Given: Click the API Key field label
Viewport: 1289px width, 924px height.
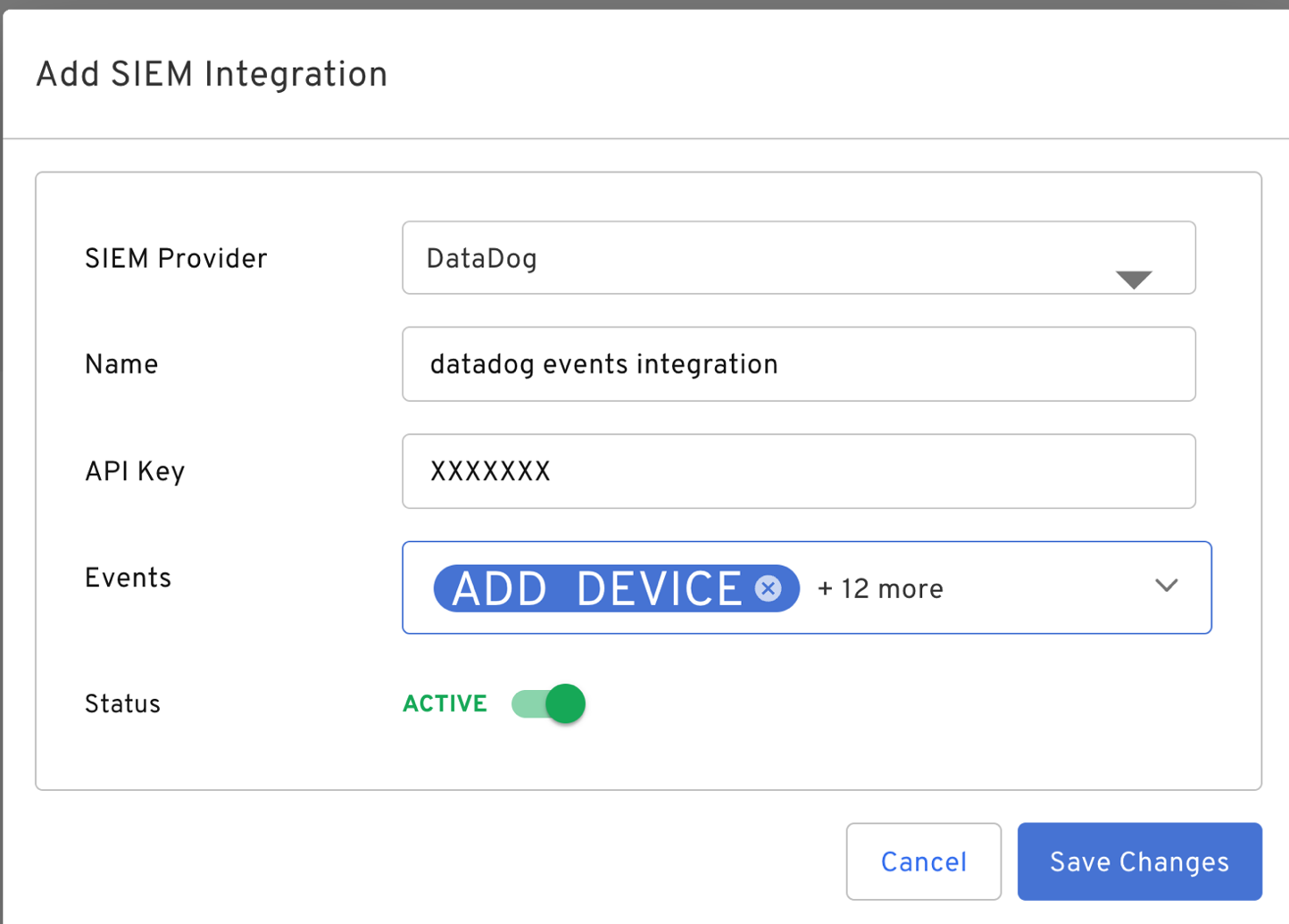Looking at the screenshot, I should pyautogui.click(x=135, y=471).
